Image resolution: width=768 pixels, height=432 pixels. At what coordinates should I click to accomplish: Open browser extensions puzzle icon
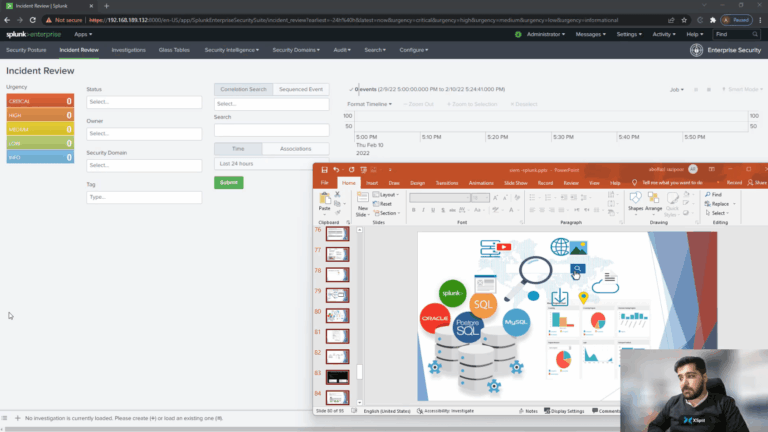[713, 20]
